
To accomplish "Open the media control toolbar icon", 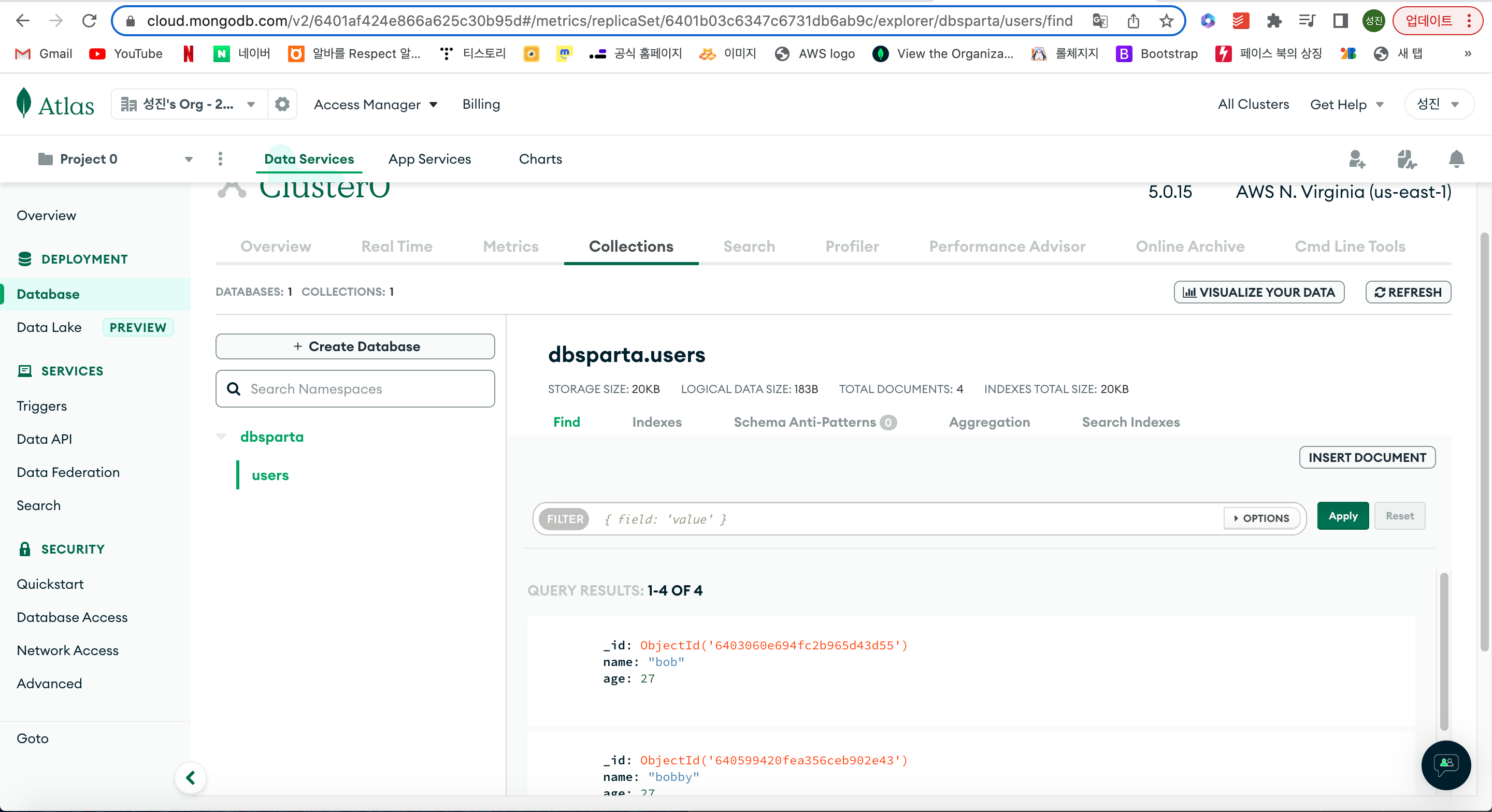I will pos(1307,21).
